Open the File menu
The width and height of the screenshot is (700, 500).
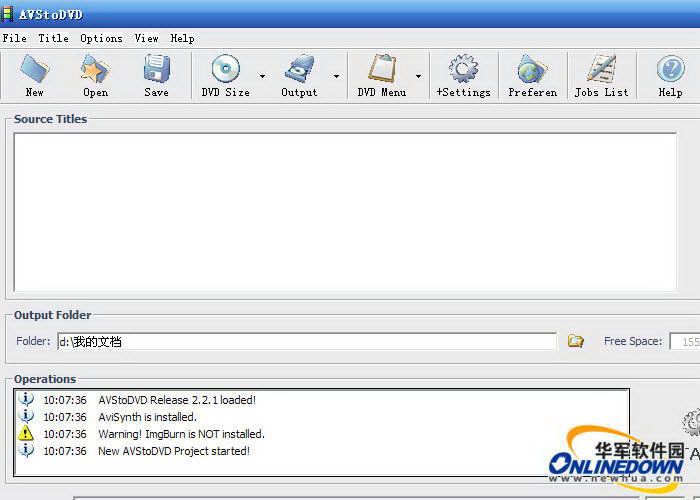click(x=14, y=38)
